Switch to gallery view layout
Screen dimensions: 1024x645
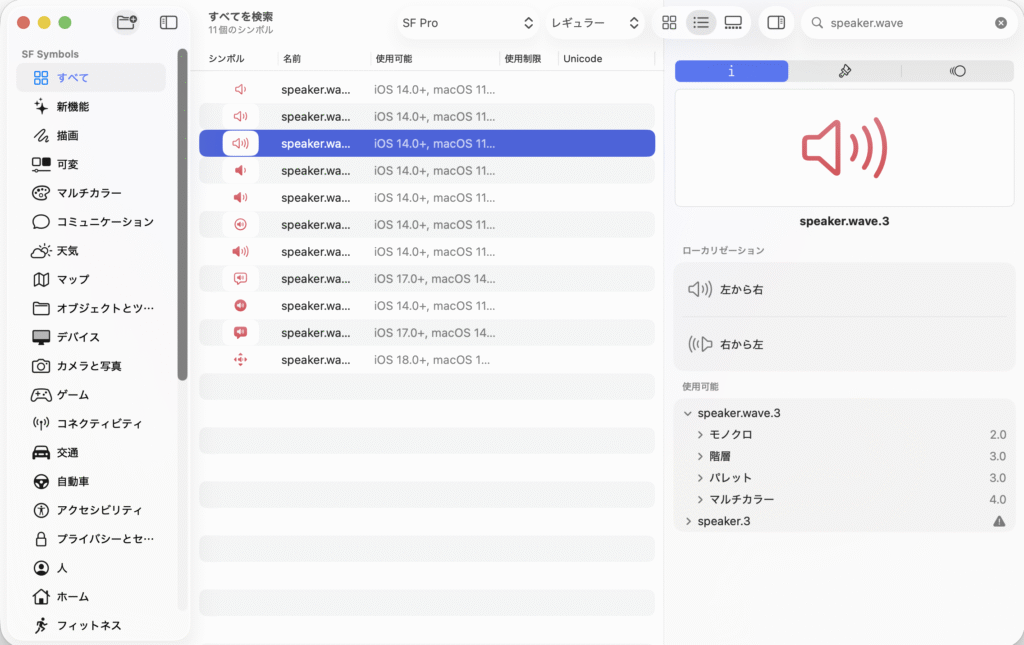pos(733,22)
